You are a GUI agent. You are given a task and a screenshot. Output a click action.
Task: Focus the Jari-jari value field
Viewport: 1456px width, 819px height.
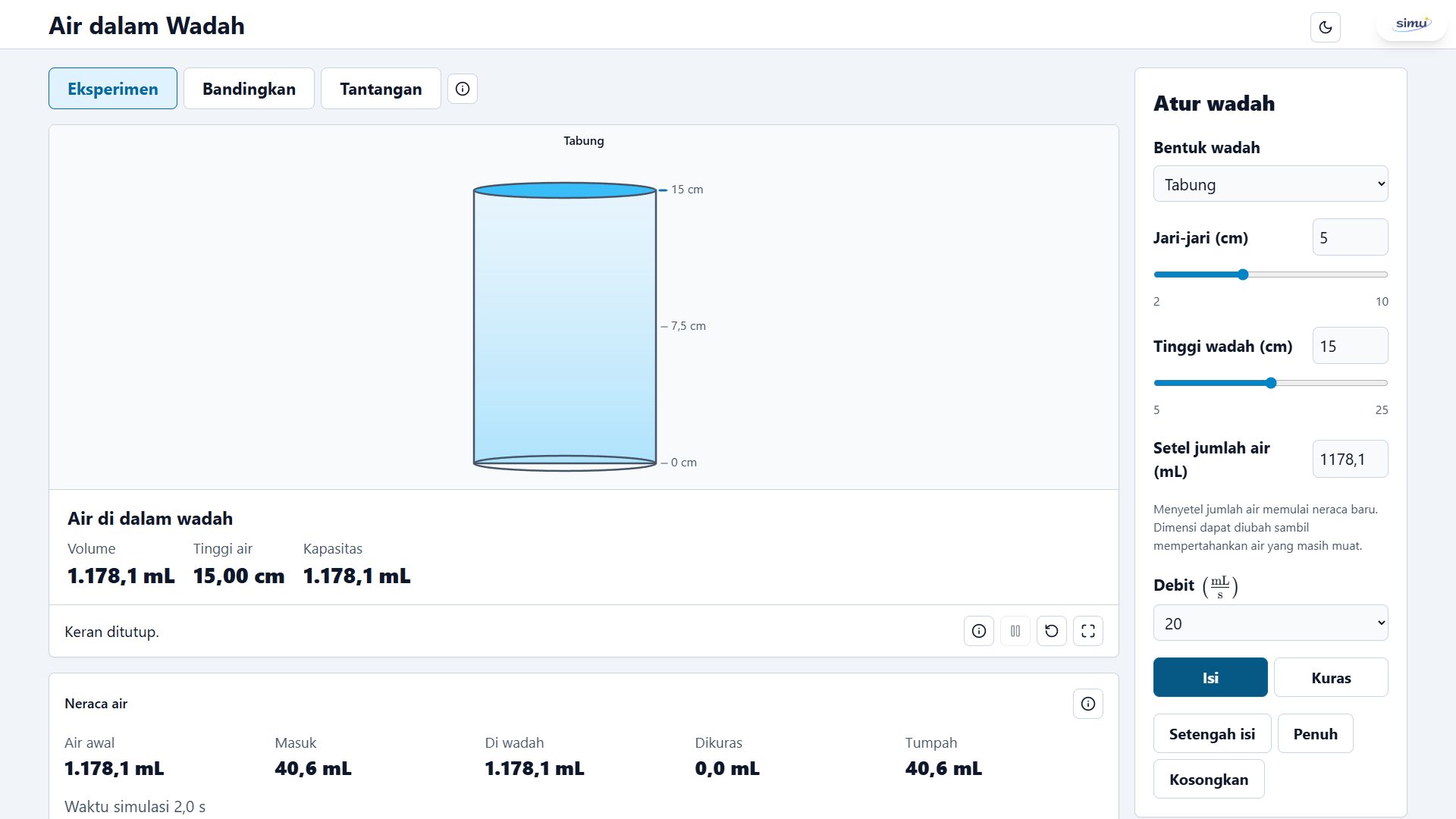[x=1351, y=237]
